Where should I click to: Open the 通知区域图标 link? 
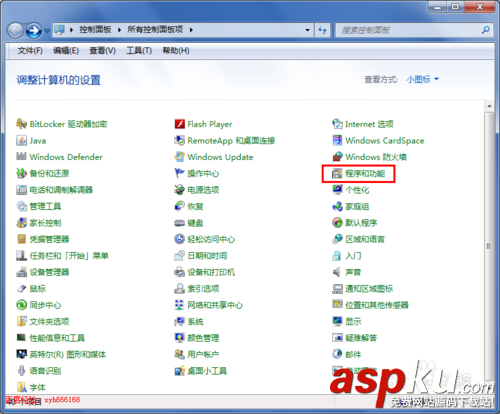[x=369, y=289]
